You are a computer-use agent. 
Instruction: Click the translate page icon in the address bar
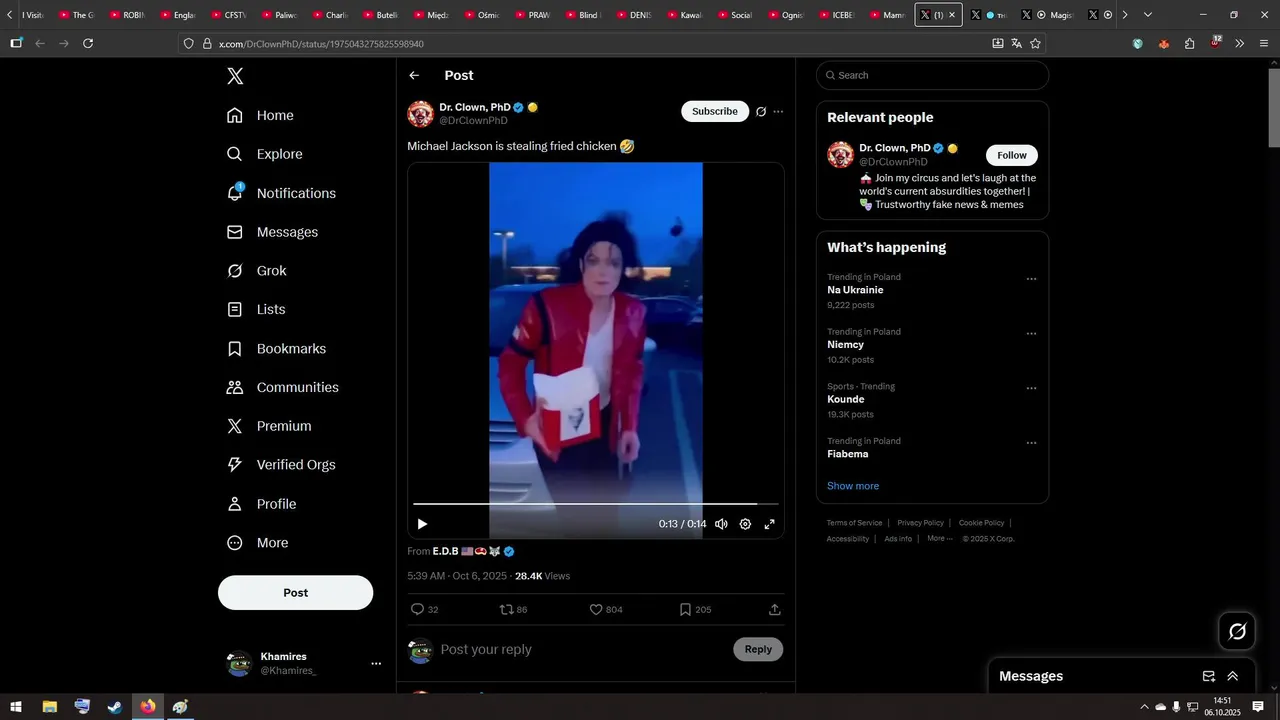[x=1016, y=43]
